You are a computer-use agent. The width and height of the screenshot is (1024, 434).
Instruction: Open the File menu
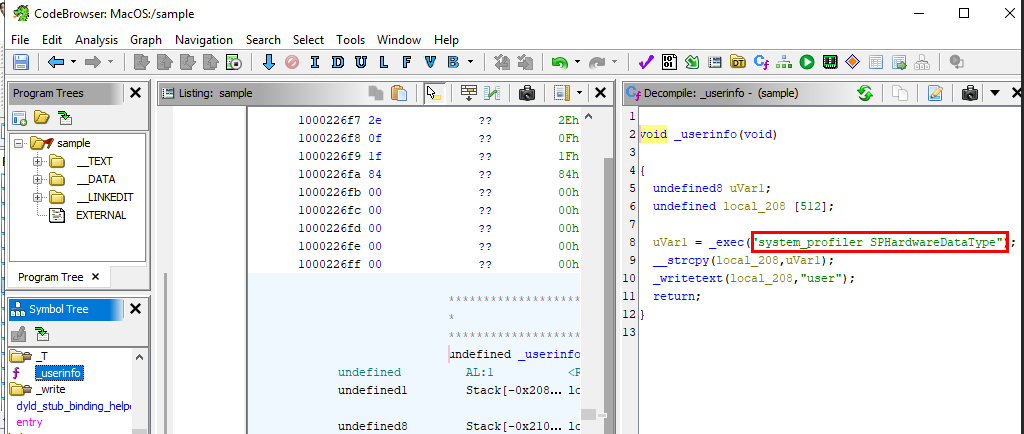20,40
